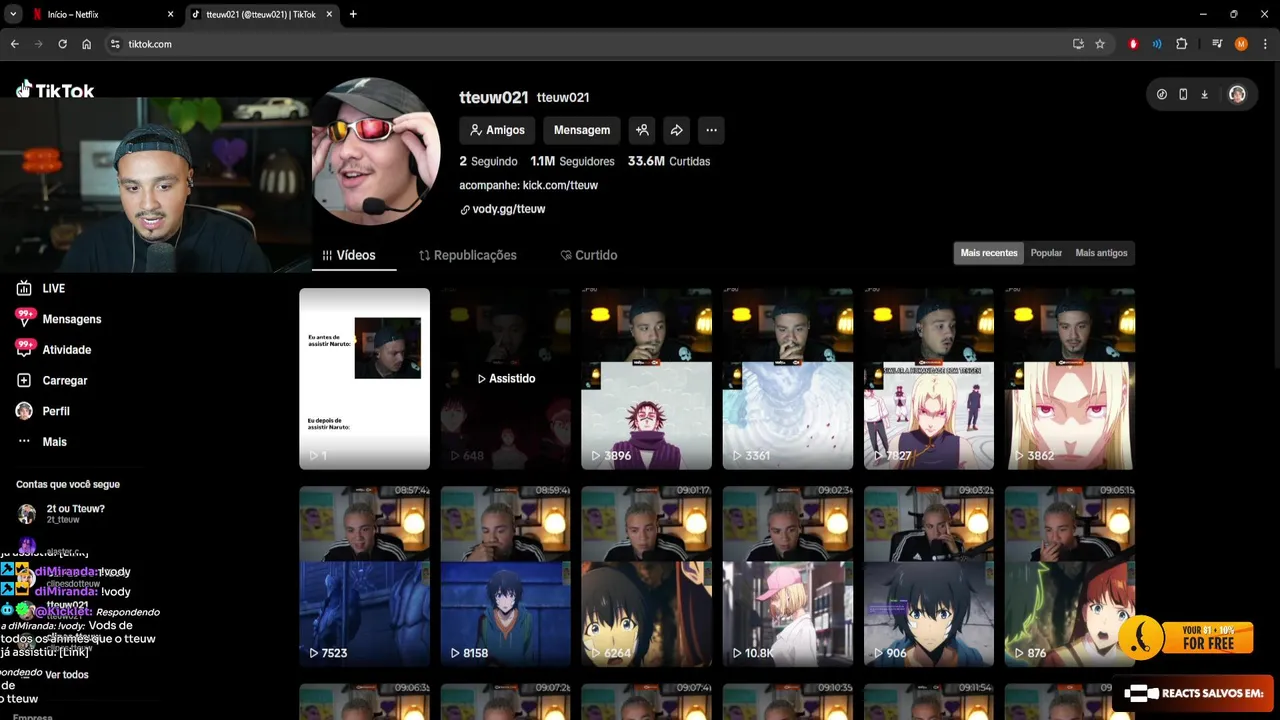Open the Carregar upload page
The width and height of the screenshot is (1280, 720).
[x=52, y=380]
